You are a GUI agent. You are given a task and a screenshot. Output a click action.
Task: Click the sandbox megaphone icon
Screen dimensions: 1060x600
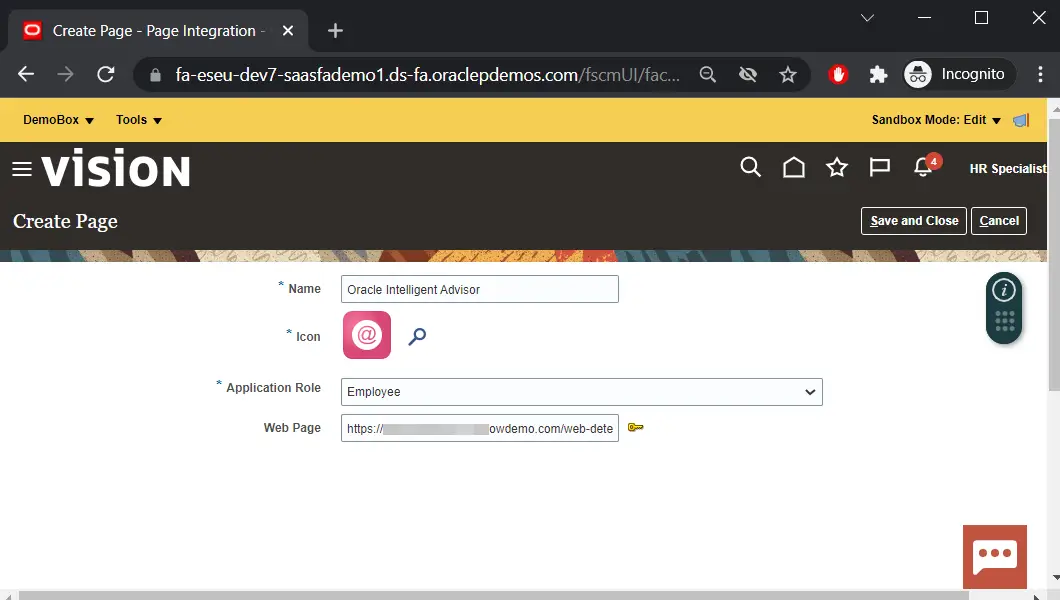tap(1021, 120)
